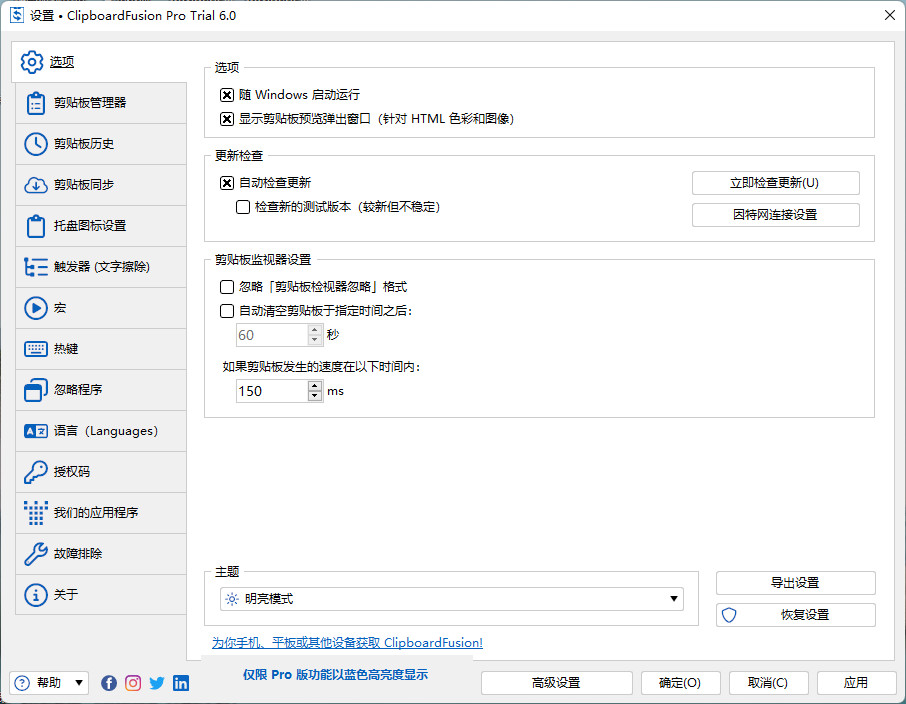This screenshot has width=906, height=704.
Task: Open the Twitter bird icon
Action: pos(157,683)
